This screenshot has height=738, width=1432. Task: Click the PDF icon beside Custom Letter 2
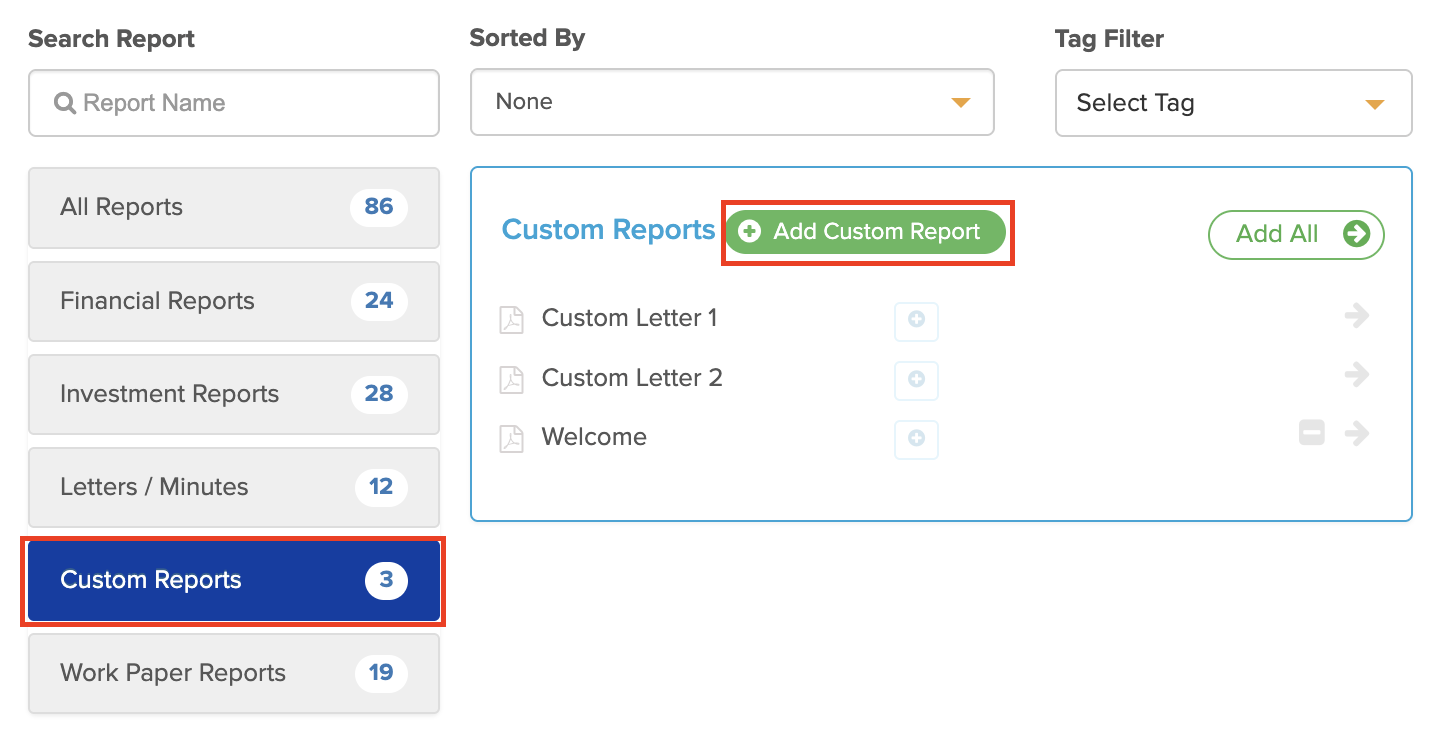pos(511,379)
